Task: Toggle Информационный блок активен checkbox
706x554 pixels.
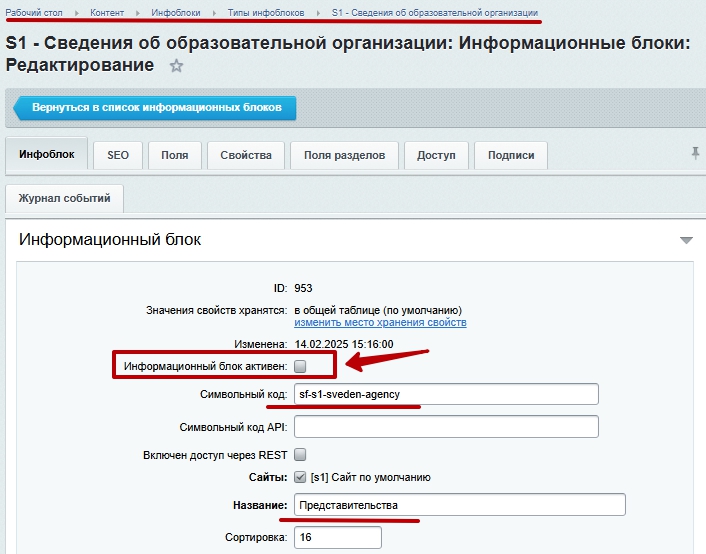Action: tap(300, 367)
